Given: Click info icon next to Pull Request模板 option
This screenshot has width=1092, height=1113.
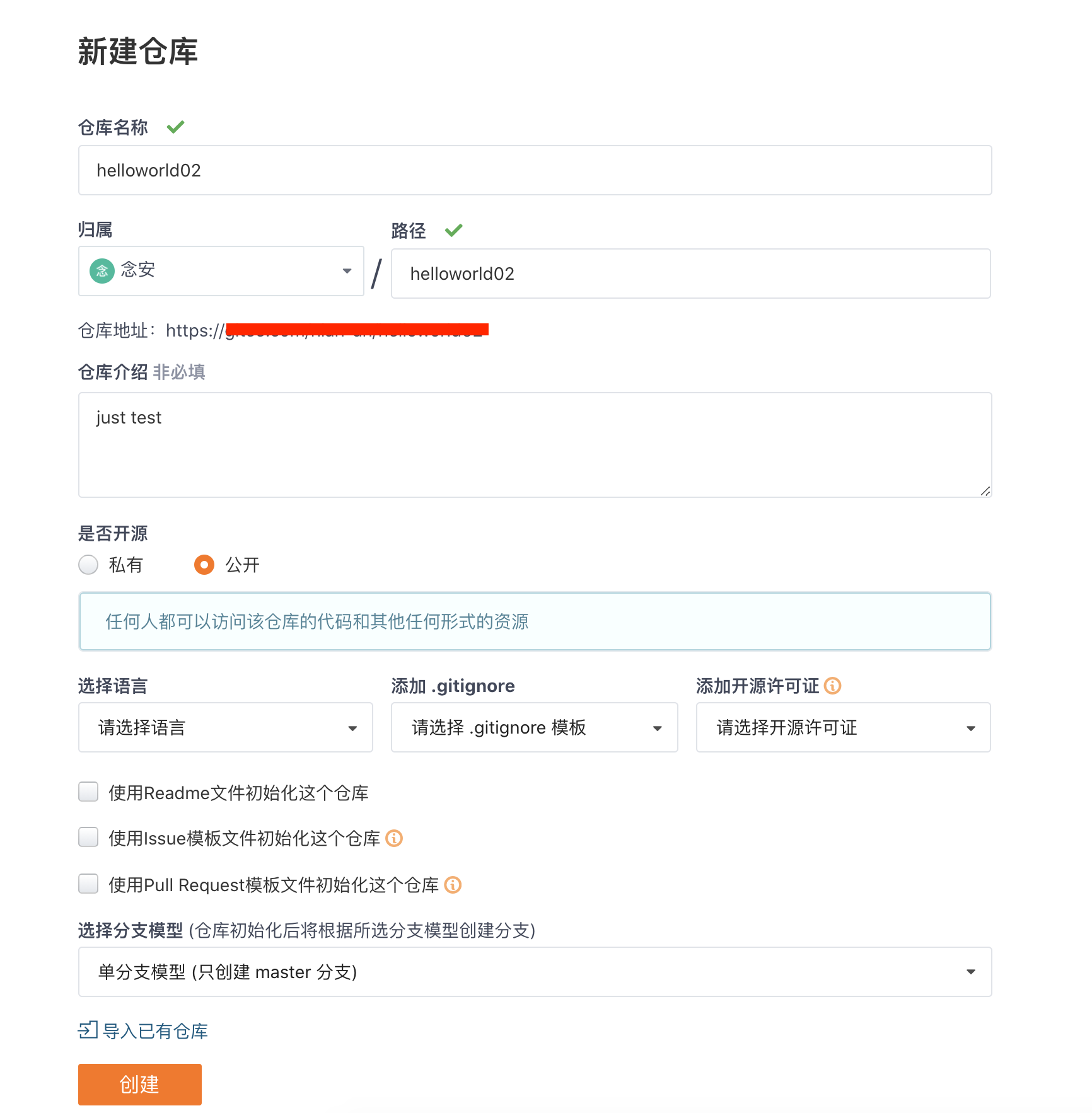Looking at the screenshot, I should click(x=453, y=885).
